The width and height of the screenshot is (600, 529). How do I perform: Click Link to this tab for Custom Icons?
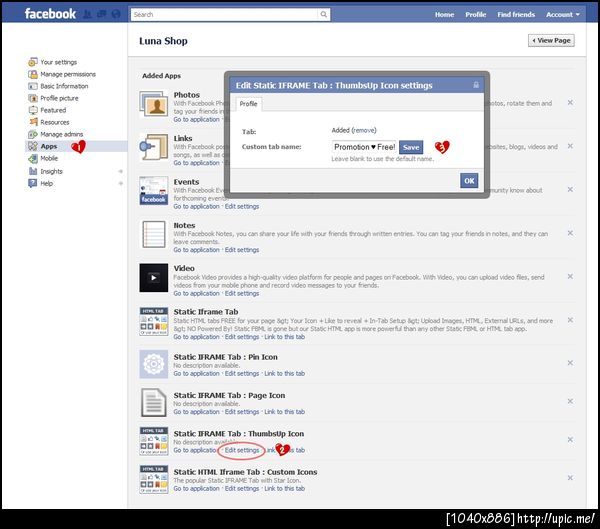pyautogui.click(x=285, y=489)
